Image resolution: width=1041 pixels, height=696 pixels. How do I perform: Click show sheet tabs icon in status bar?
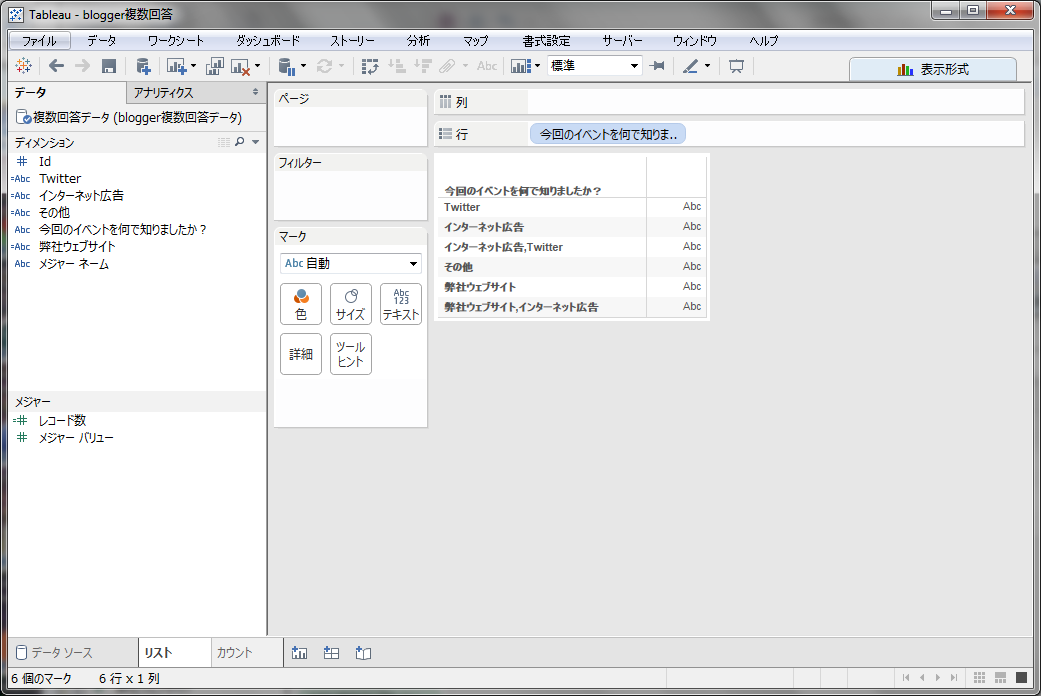coord(1022,677)
